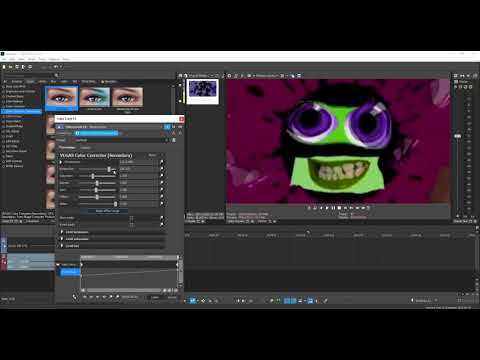480x360 pixels.
Task: Open edit tool dropdown arrow in timeline toolbar
Action: click(x=198, y=301)
